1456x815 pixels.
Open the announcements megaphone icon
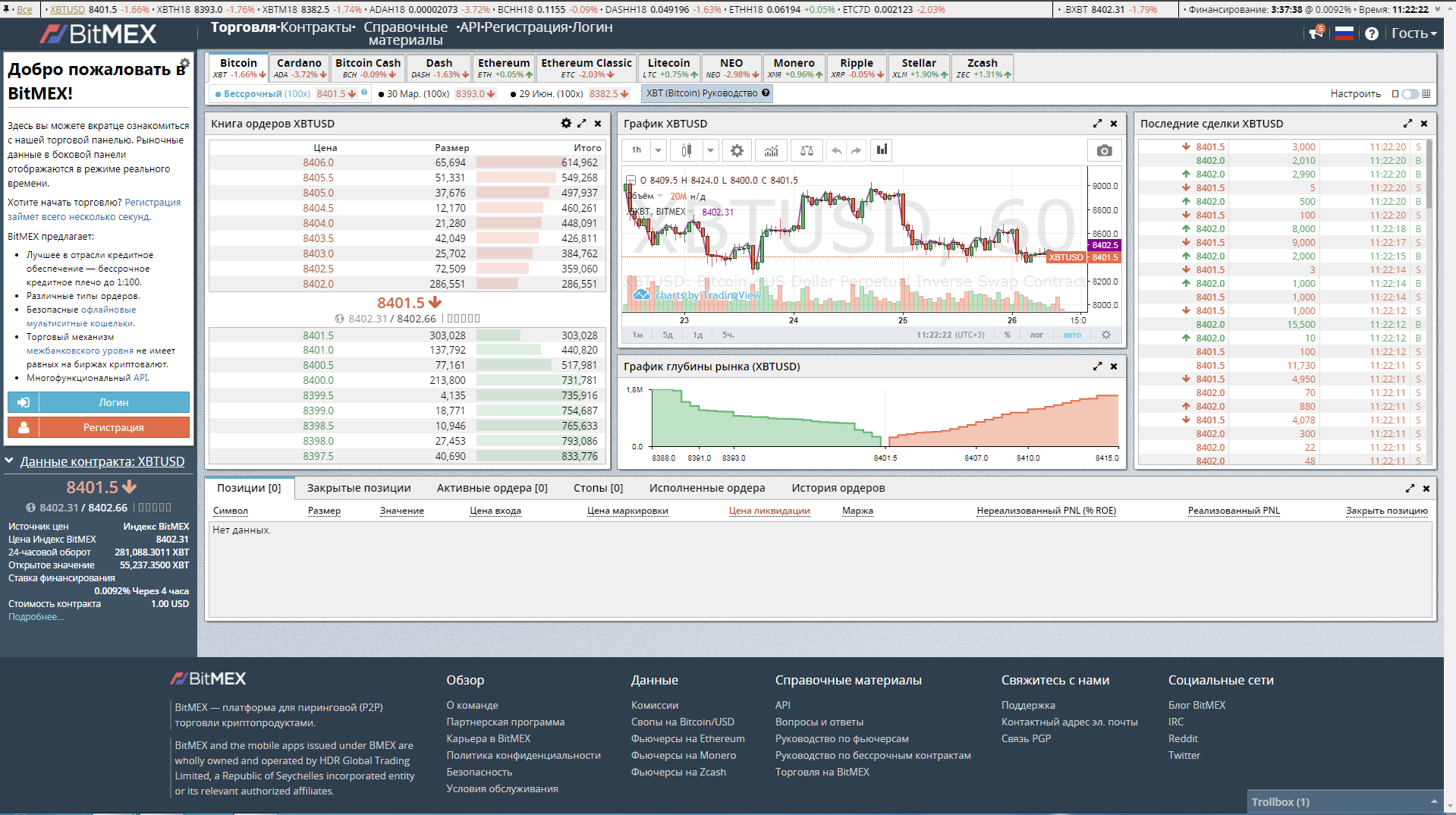(x=1316, y=33)
